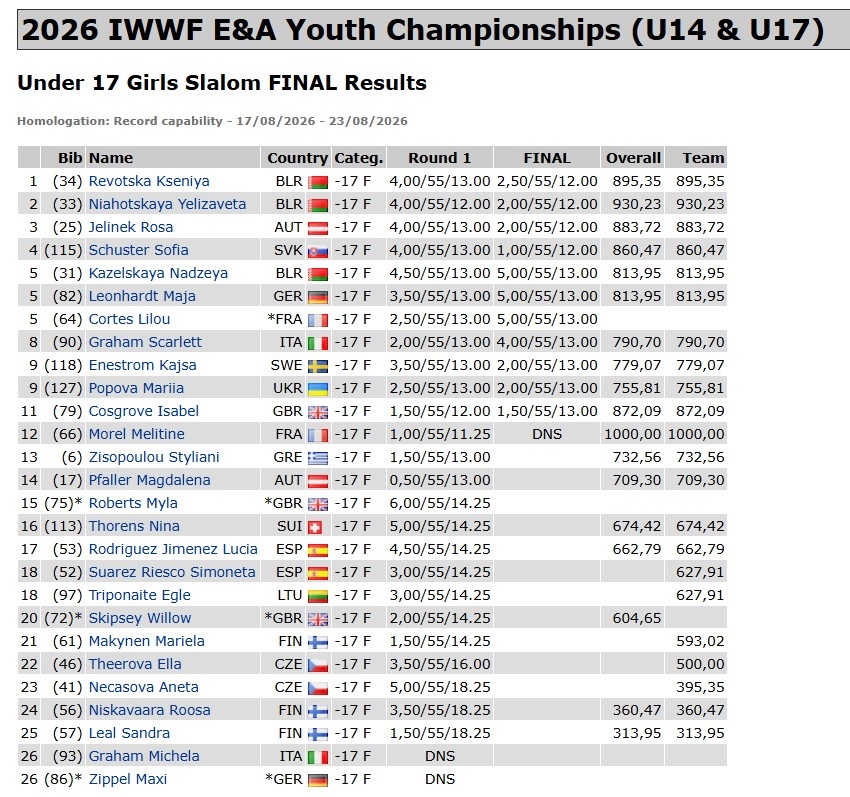Open Jelinek Rosa skier profile link
The height and width of the screenshot is (797, 850).
coord(131,227)
